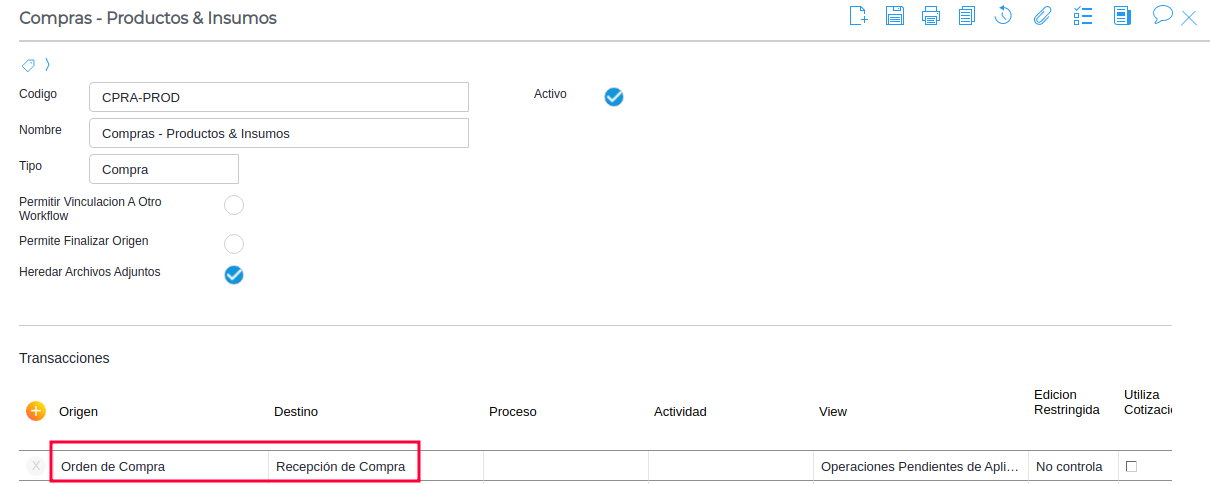1210x484 pixels.
Task: Delete the Orden de Compra row with X
Action: (36, 466)
